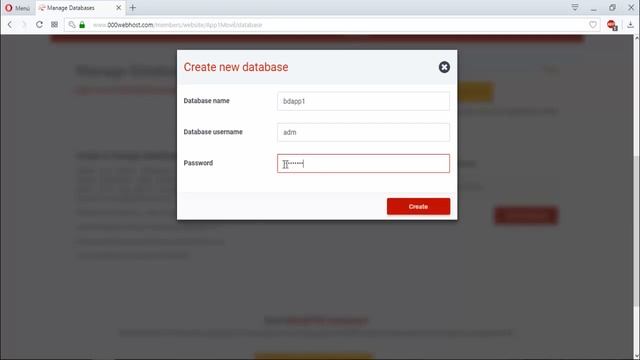Open the tab menu icon in title bar
Screen dimensions: 640x360
tap(575, 7)
